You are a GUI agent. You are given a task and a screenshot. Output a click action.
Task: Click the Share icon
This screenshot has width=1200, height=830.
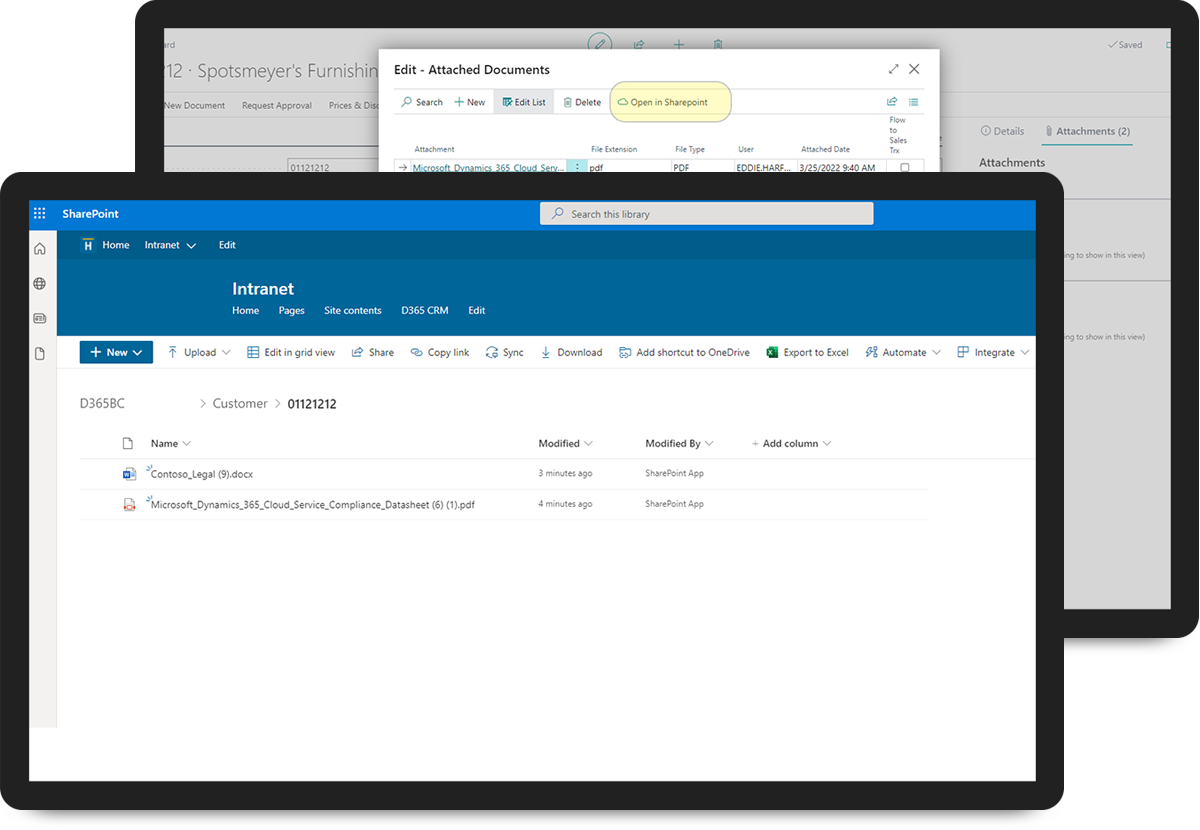point(372,352)
